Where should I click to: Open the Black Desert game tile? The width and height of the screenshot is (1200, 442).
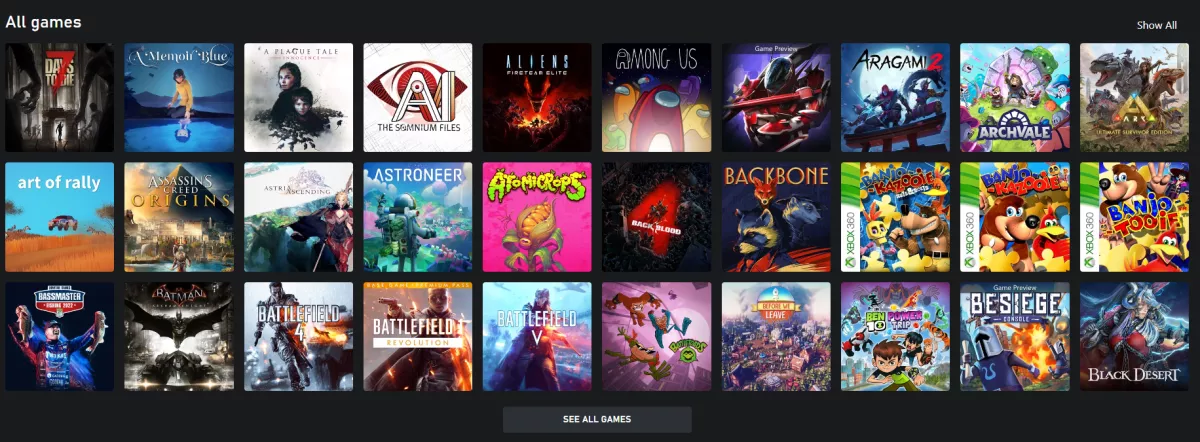(1134, 336)
